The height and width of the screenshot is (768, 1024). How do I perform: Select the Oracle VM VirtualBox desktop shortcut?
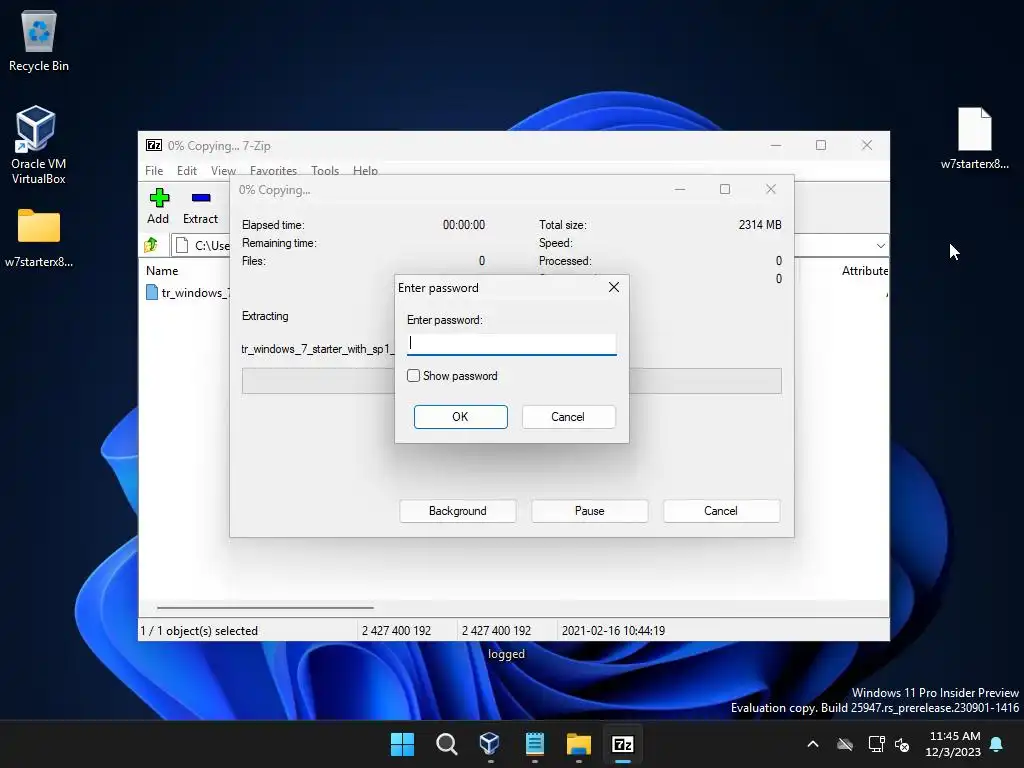coord(39,145)
